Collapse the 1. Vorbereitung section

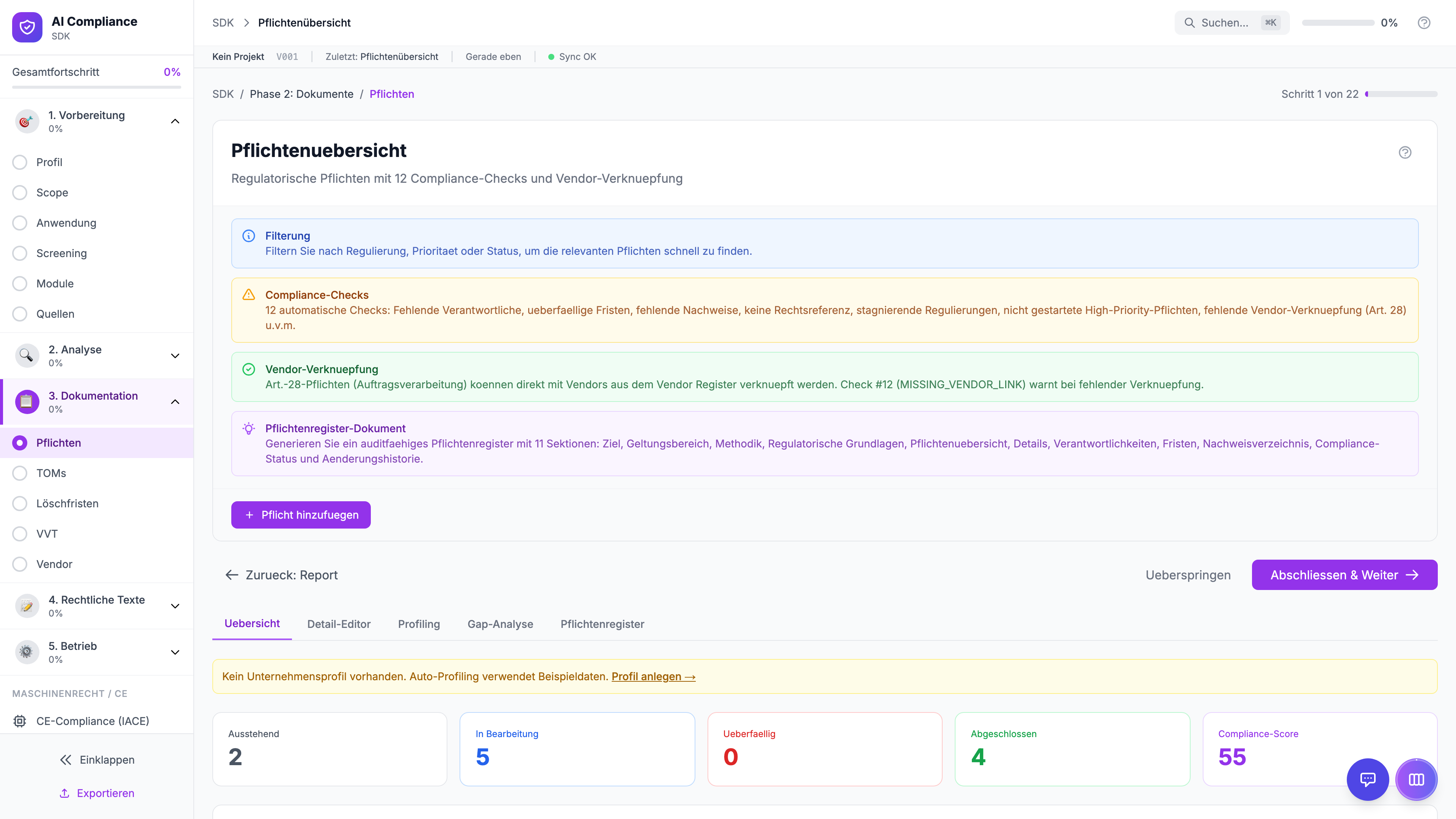[175, 121]
